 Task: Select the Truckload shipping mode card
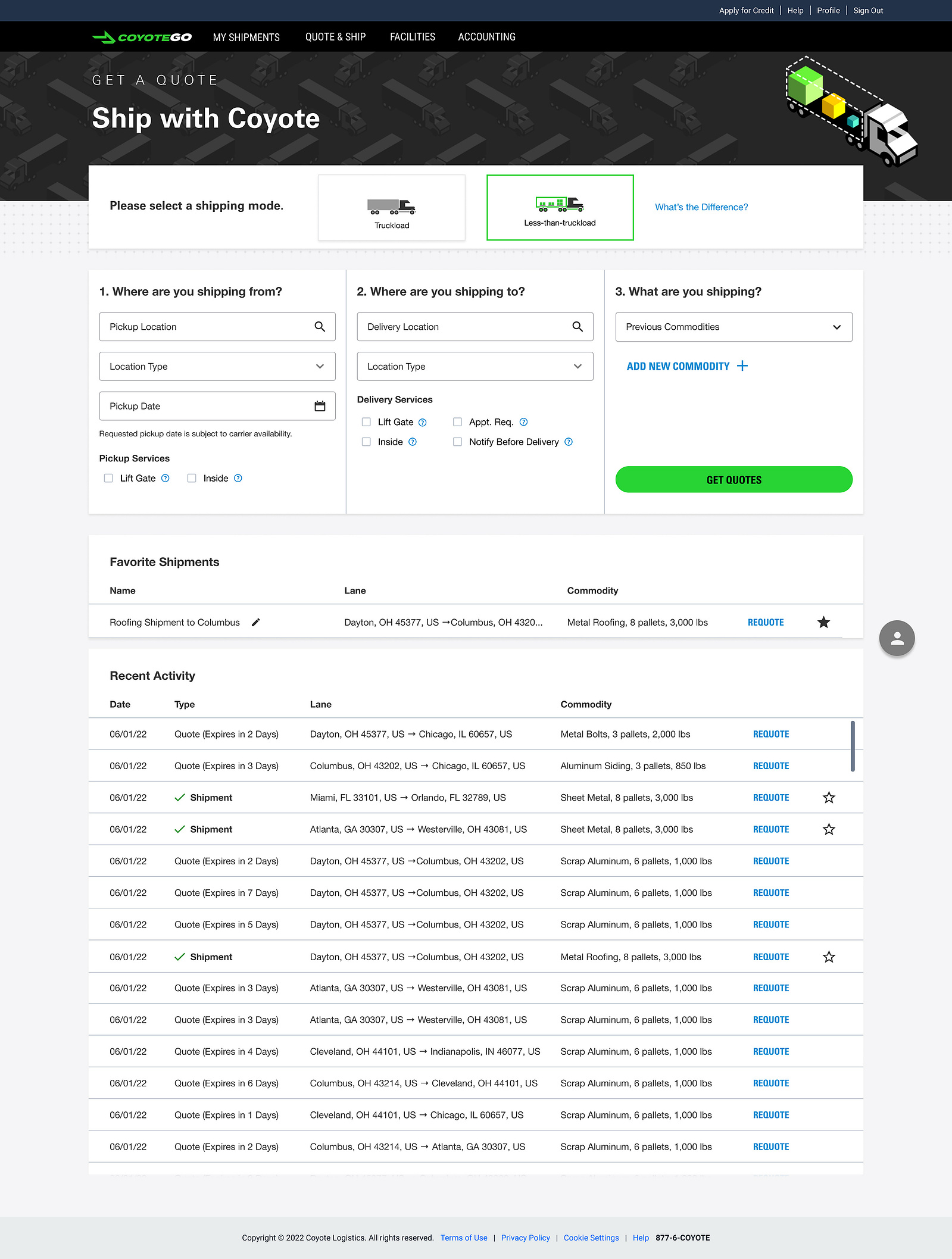(x=392, y=207)
